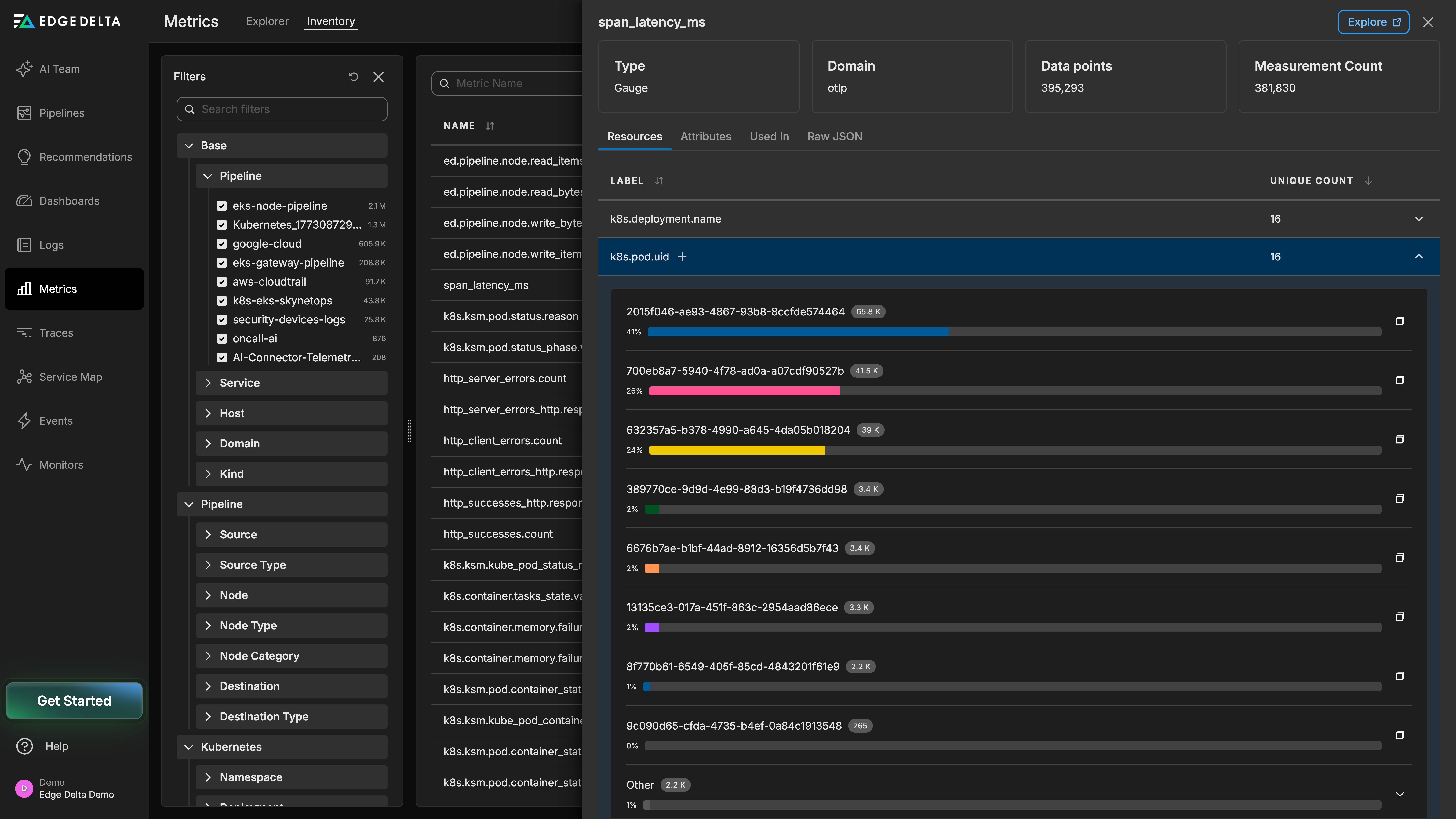Click the Edge Delta logo

(x=67, y=21)
